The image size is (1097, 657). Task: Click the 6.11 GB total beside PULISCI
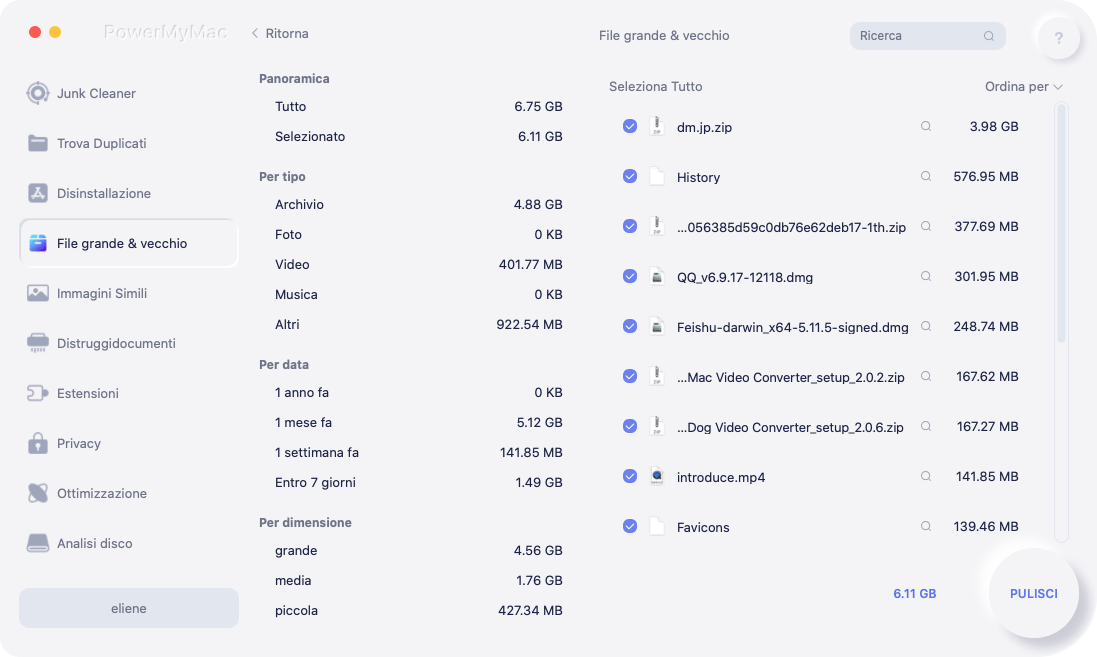coord(914,593)
